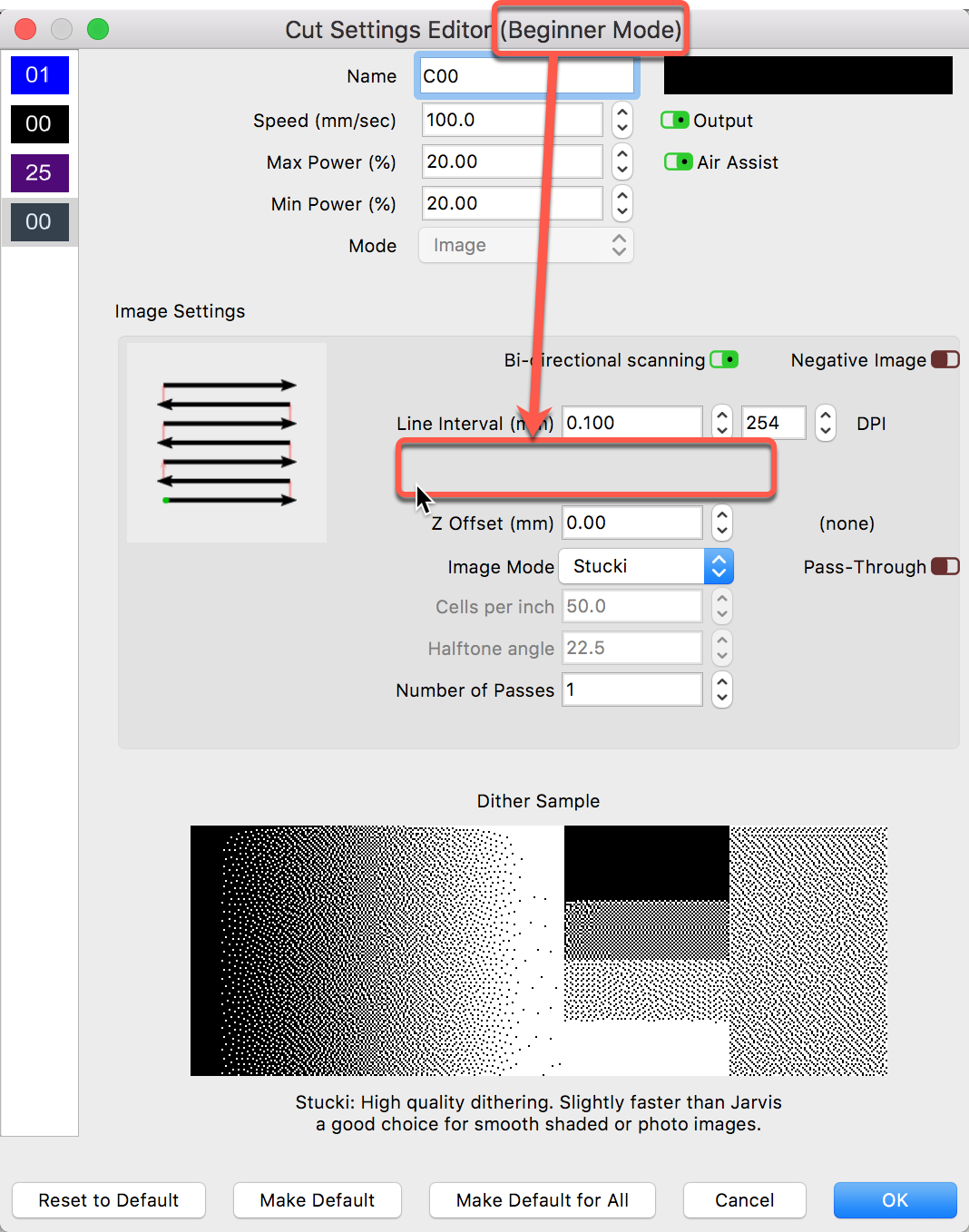
Task: Click the Reset to Default button
Action: coord(108,1200)
